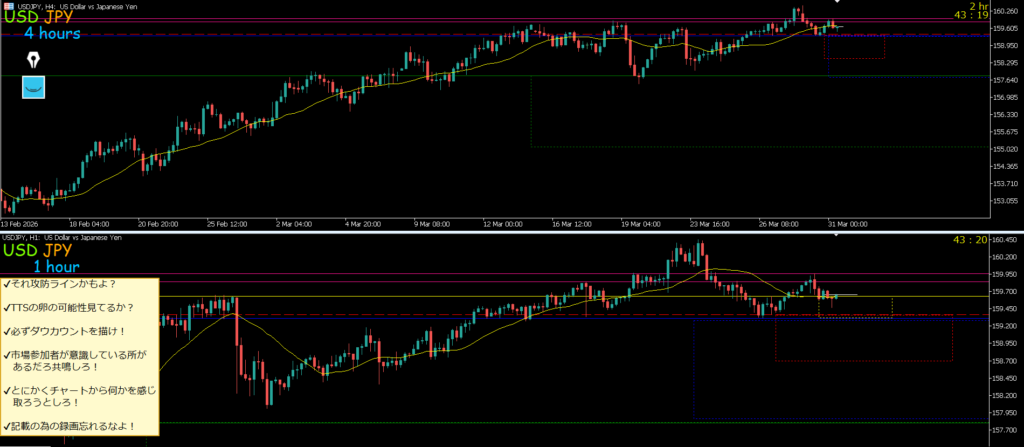
Task: Select the "1 hour" timeframe label
Action: (55, 267)
